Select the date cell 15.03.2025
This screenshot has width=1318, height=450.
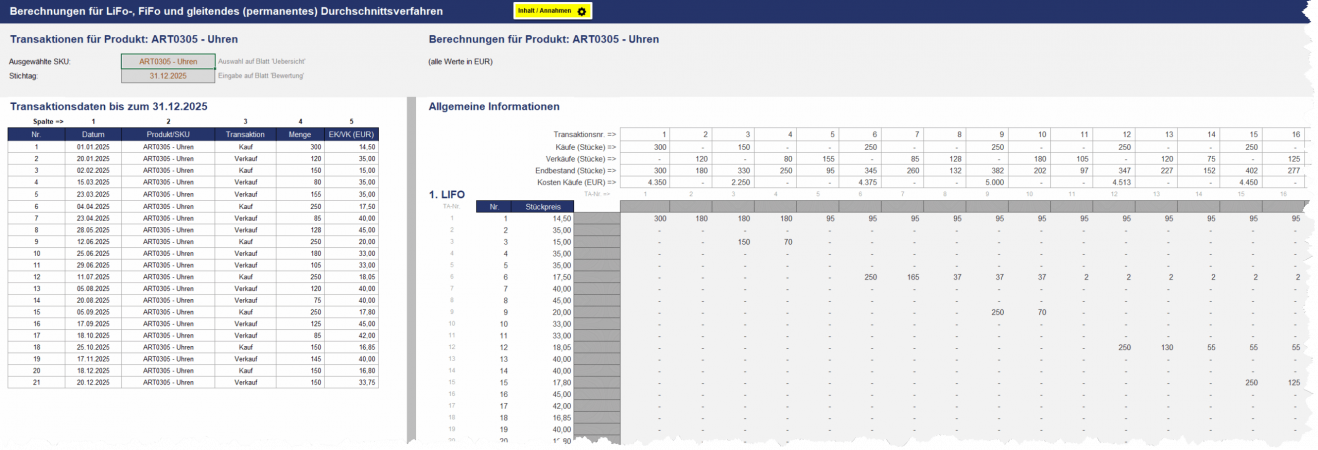93,182
